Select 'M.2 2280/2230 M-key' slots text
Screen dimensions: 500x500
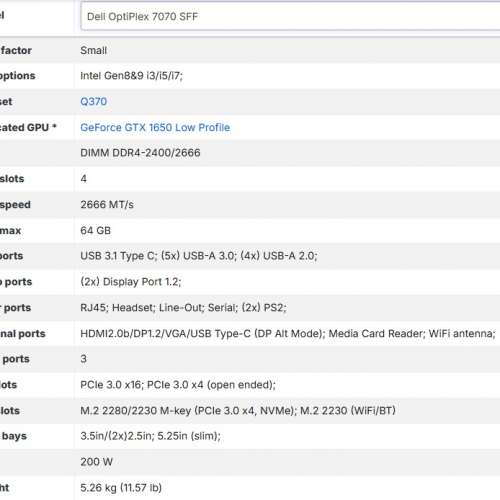[x=136, y=410]
